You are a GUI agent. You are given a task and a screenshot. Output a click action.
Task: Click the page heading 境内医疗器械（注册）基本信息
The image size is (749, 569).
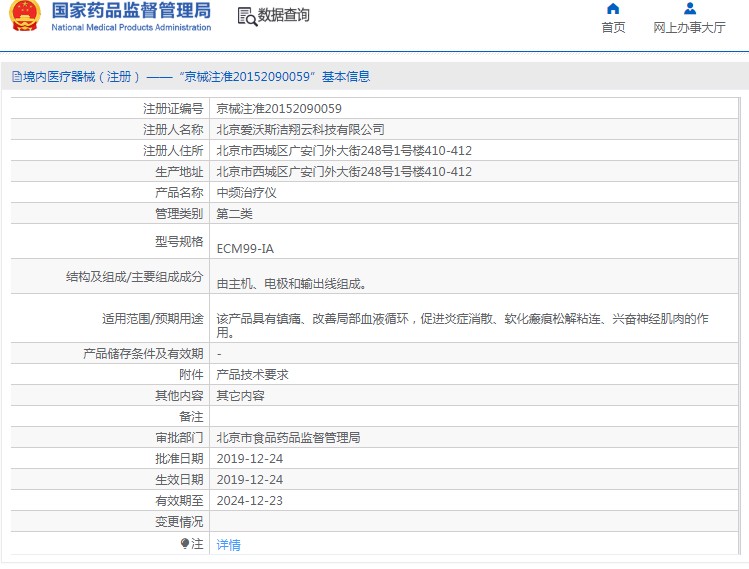196,76
